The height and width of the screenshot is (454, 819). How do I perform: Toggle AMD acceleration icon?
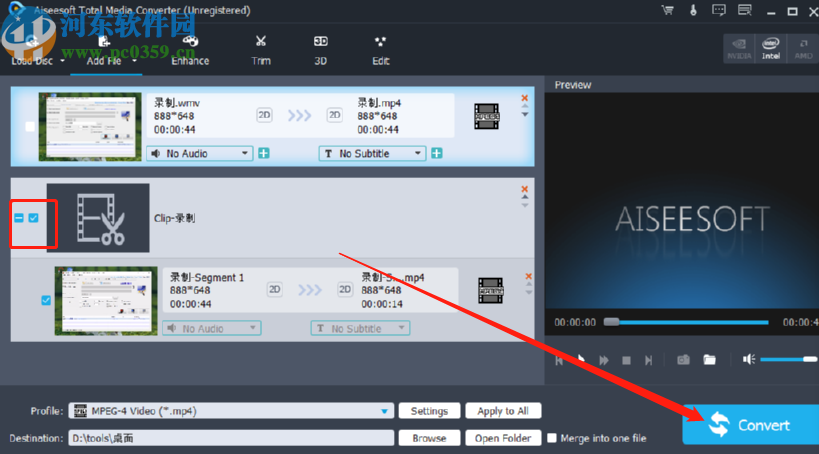point(803,49)
